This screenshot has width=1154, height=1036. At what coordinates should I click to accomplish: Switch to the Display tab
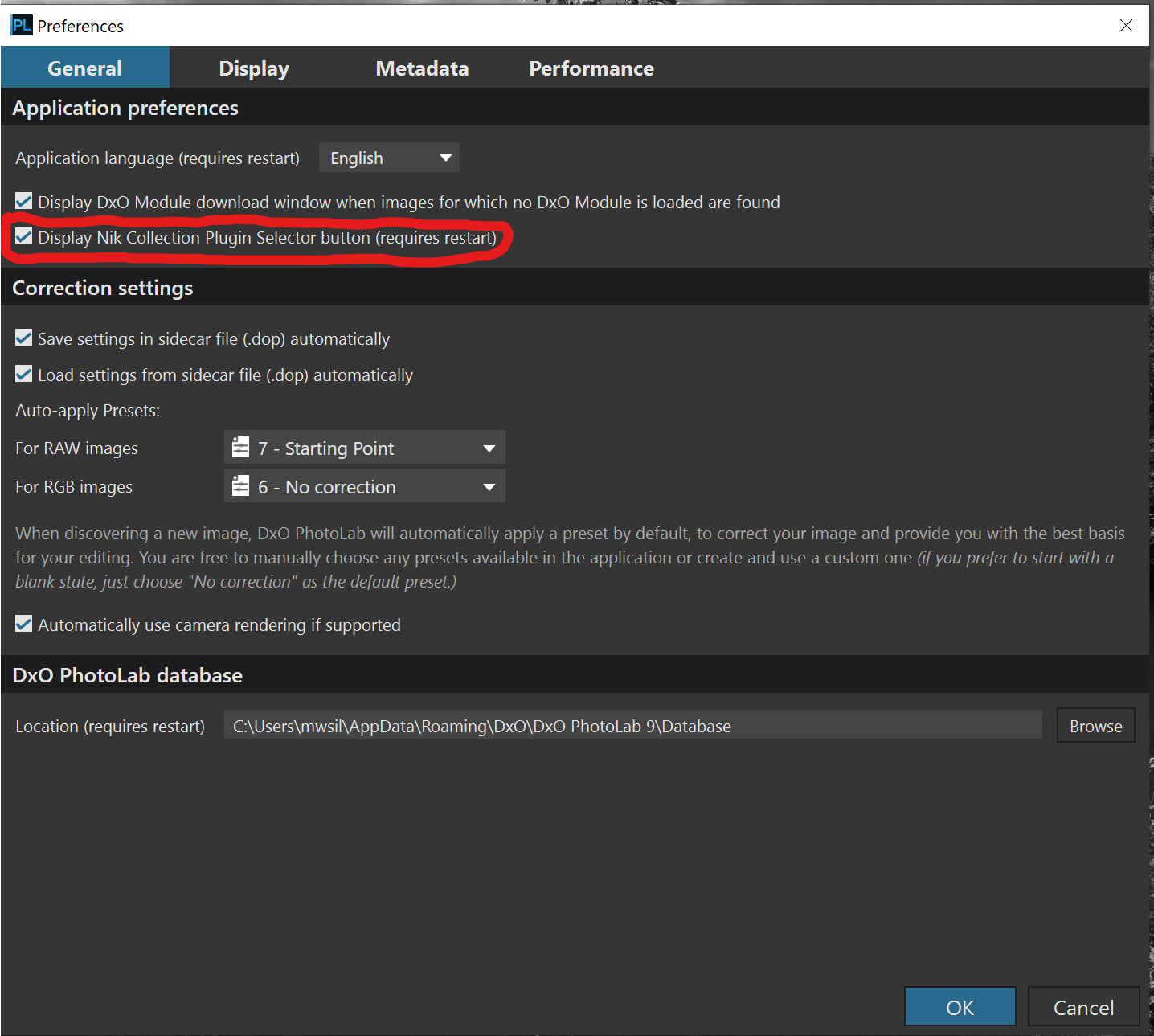click(x=254, y=68)
